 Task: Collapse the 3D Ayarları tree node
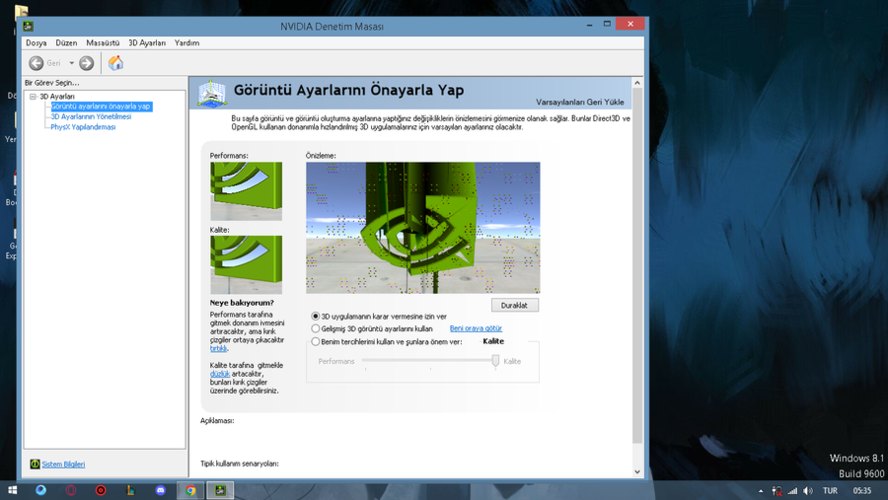pos(33,96)
